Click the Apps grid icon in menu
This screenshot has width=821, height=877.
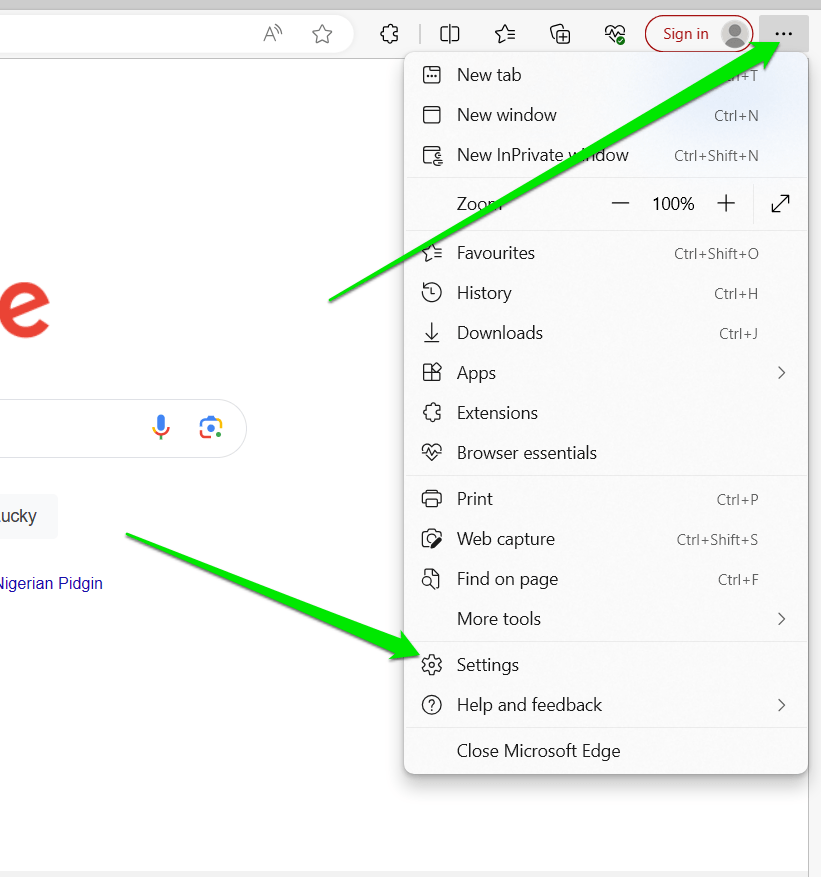tap(432, 373)
